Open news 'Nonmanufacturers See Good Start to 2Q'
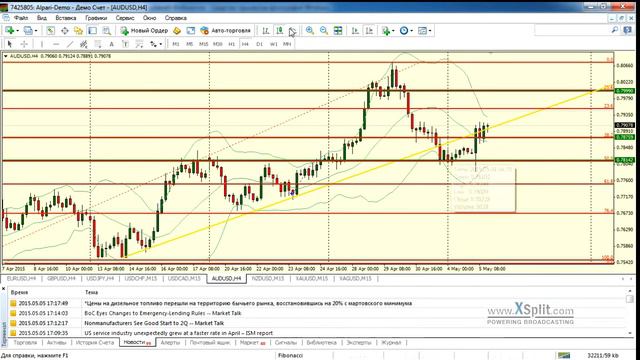The width and height of the screenshot is (640, 360). (154, 323)
